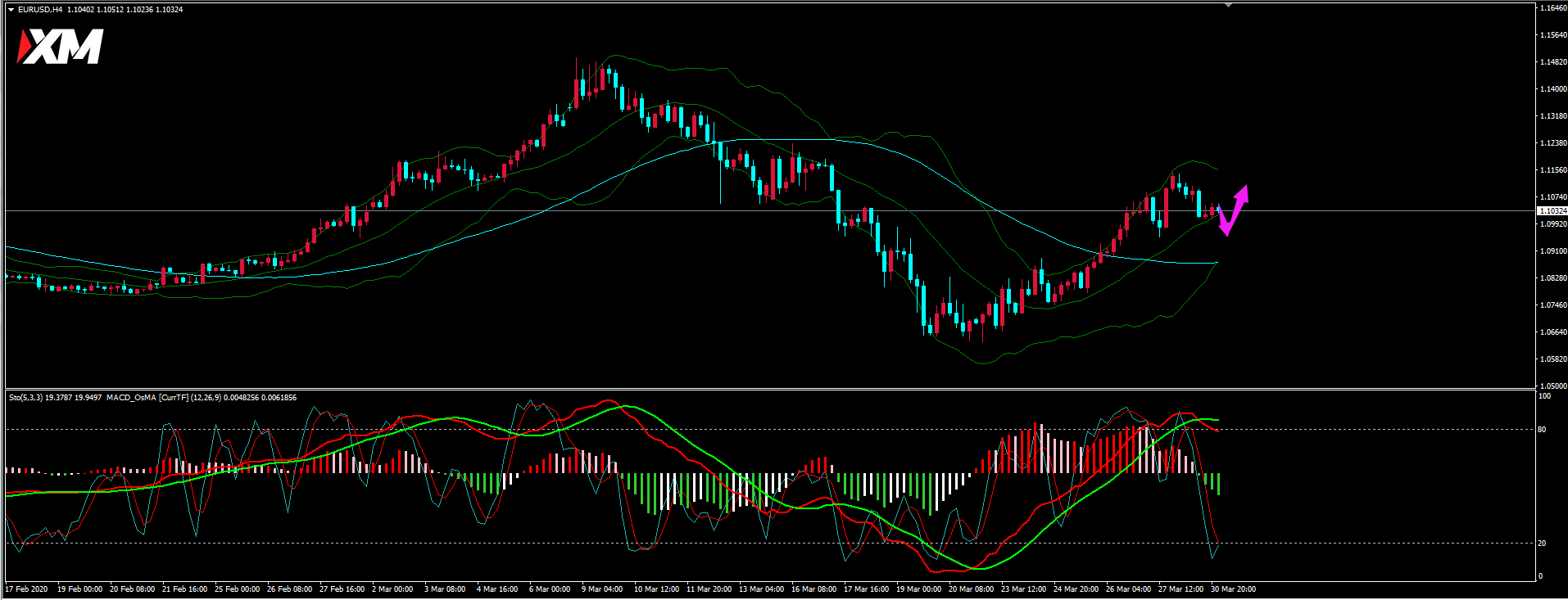Click the 100 level on oscillator scale
The height and width of the screenshot is (600, 1568).
coord(1544,396)
